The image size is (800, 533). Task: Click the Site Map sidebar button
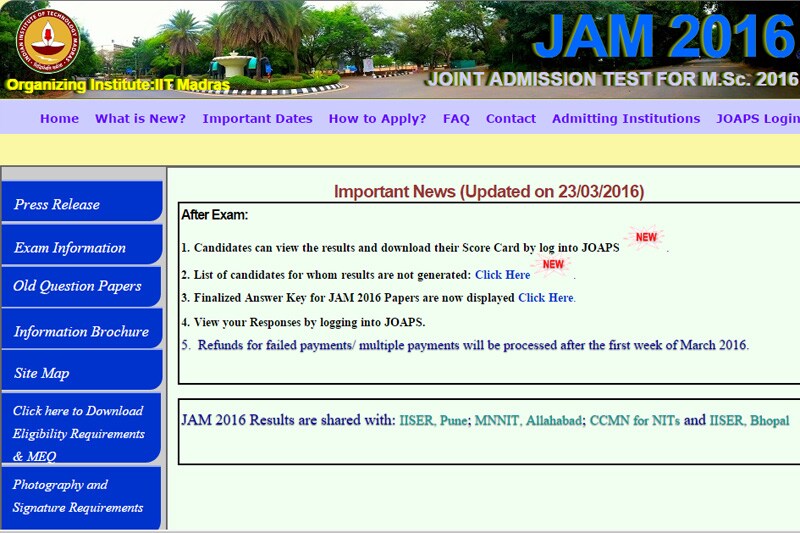[x=81, y=372]
